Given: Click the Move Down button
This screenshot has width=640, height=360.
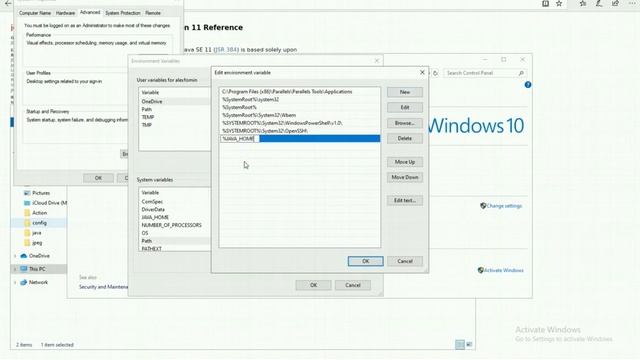Looking at the screenshot, I should (x=404, y=178).
